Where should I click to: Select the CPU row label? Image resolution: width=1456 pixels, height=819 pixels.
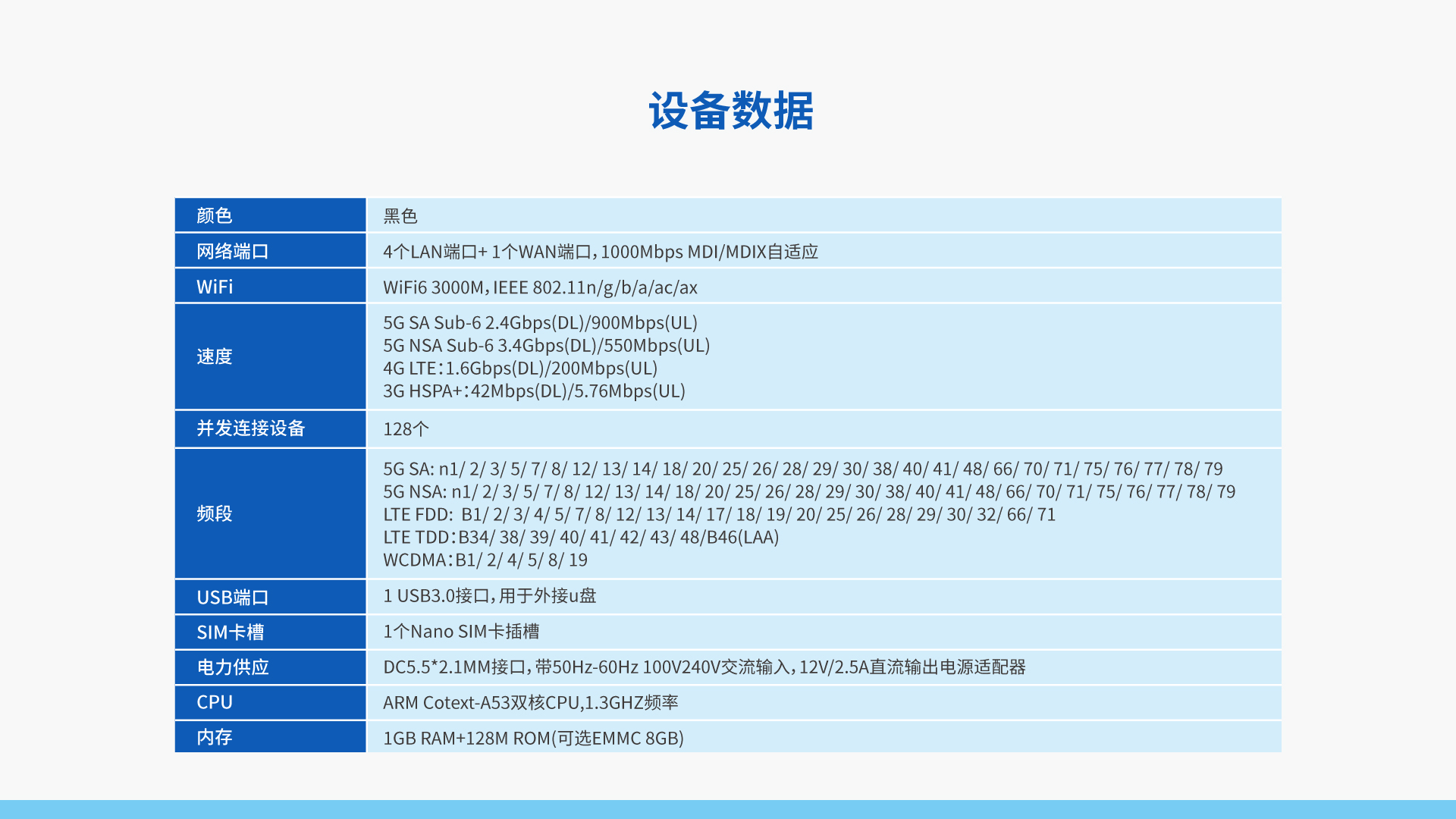point(215,702)
